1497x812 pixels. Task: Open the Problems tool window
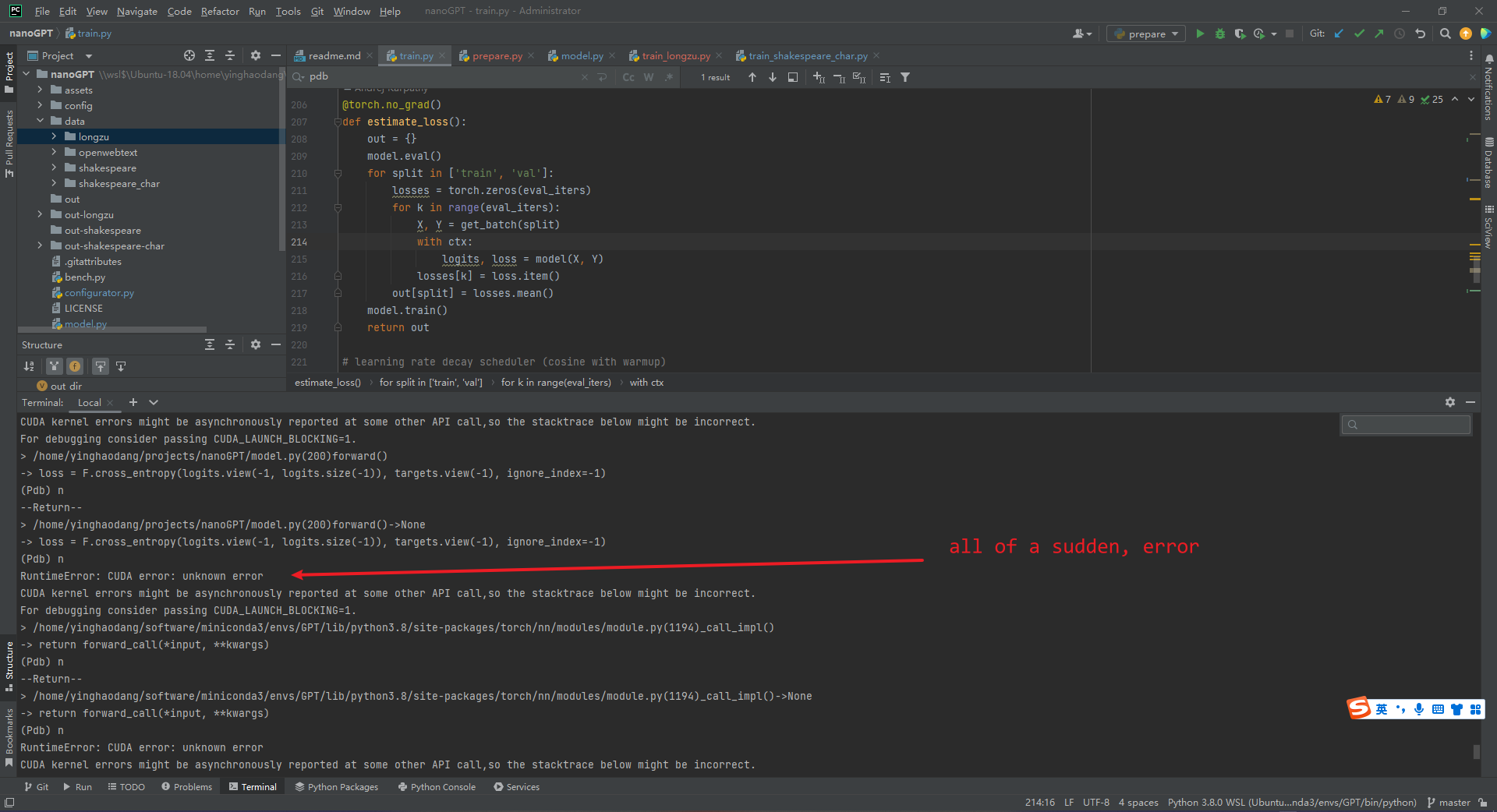[192, 787]
